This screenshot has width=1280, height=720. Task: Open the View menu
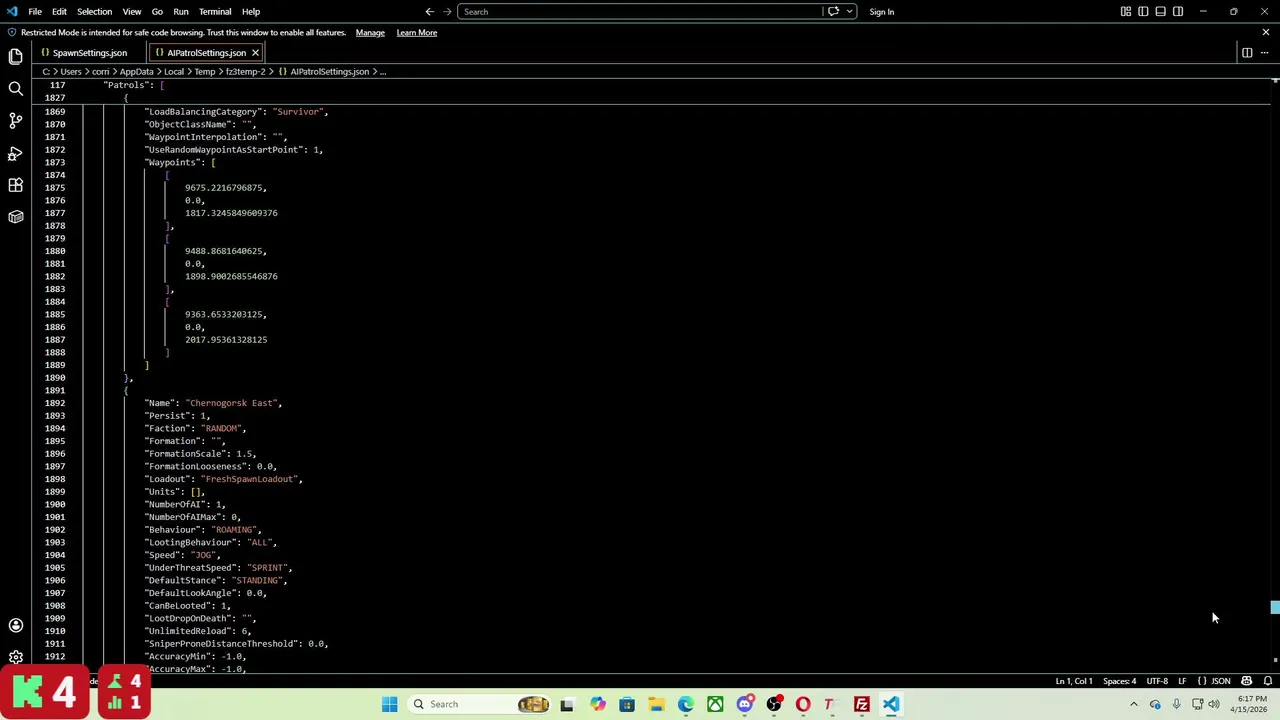(x=131, y=12)
